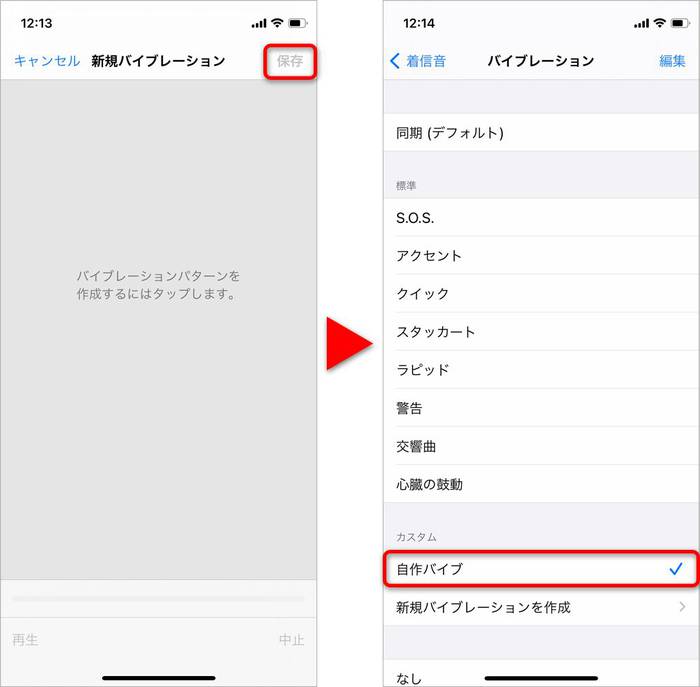Image resolution: width=700 pixels, height=687 pixels.
Task: Select the クイック vibration
Action: (542, 294)
